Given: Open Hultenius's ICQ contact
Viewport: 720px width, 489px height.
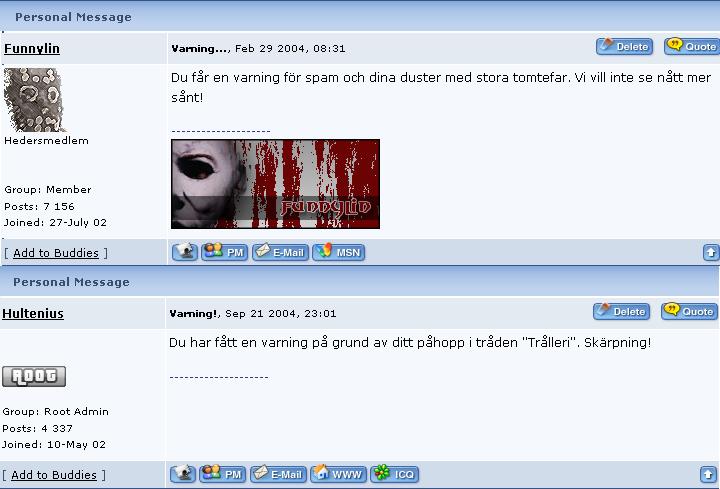Looking at the screenshot, I should 395,474.
